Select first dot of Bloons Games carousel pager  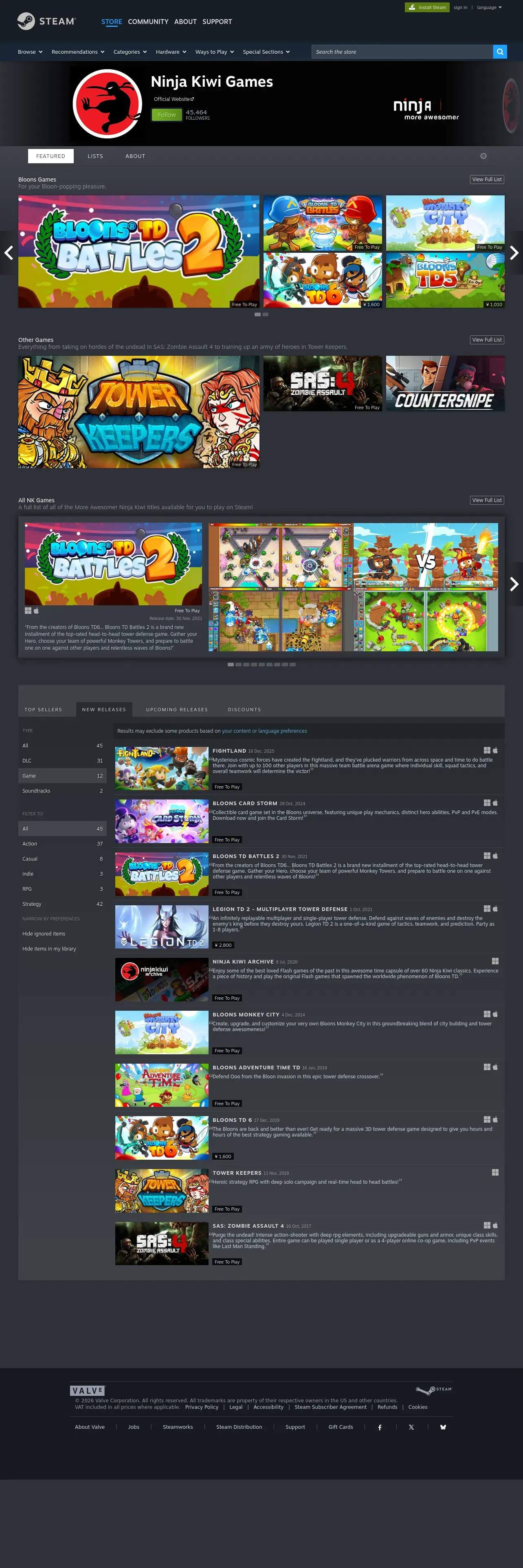257,315
